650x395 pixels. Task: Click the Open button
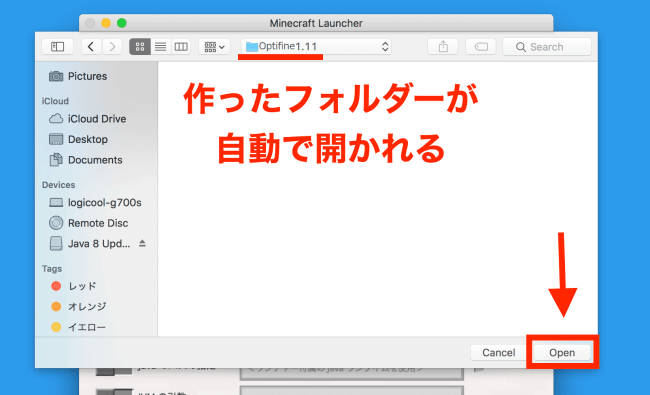(562, 353)
